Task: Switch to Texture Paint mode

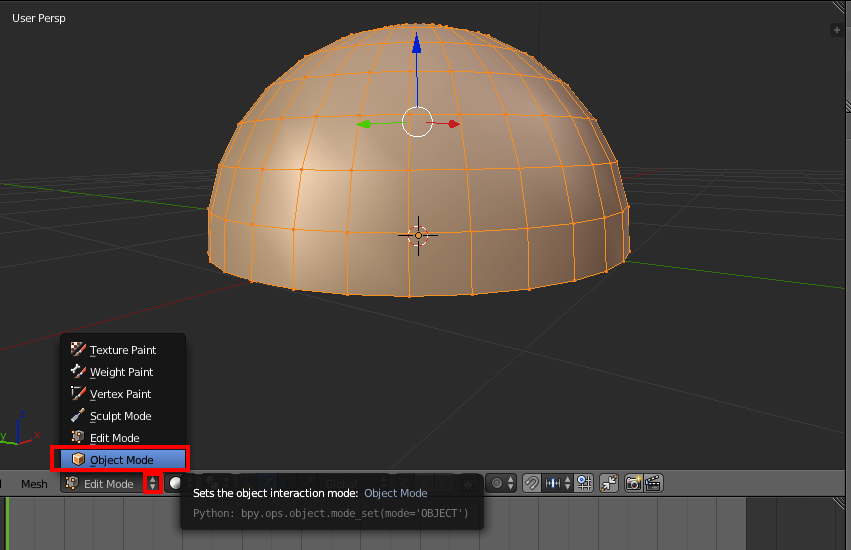Action: 123,350
